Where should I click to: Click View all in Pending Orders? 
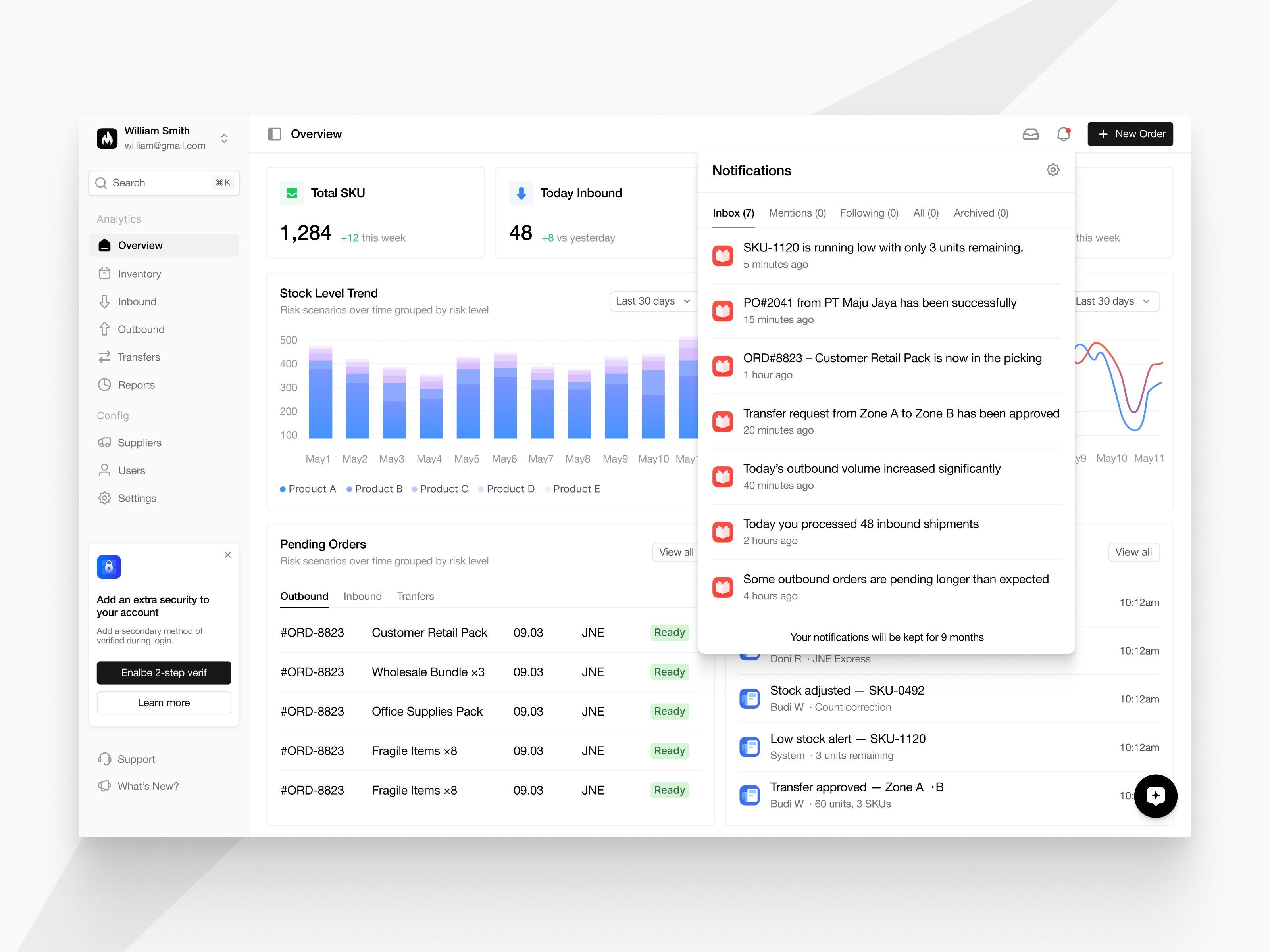click(x=676, y=551)
